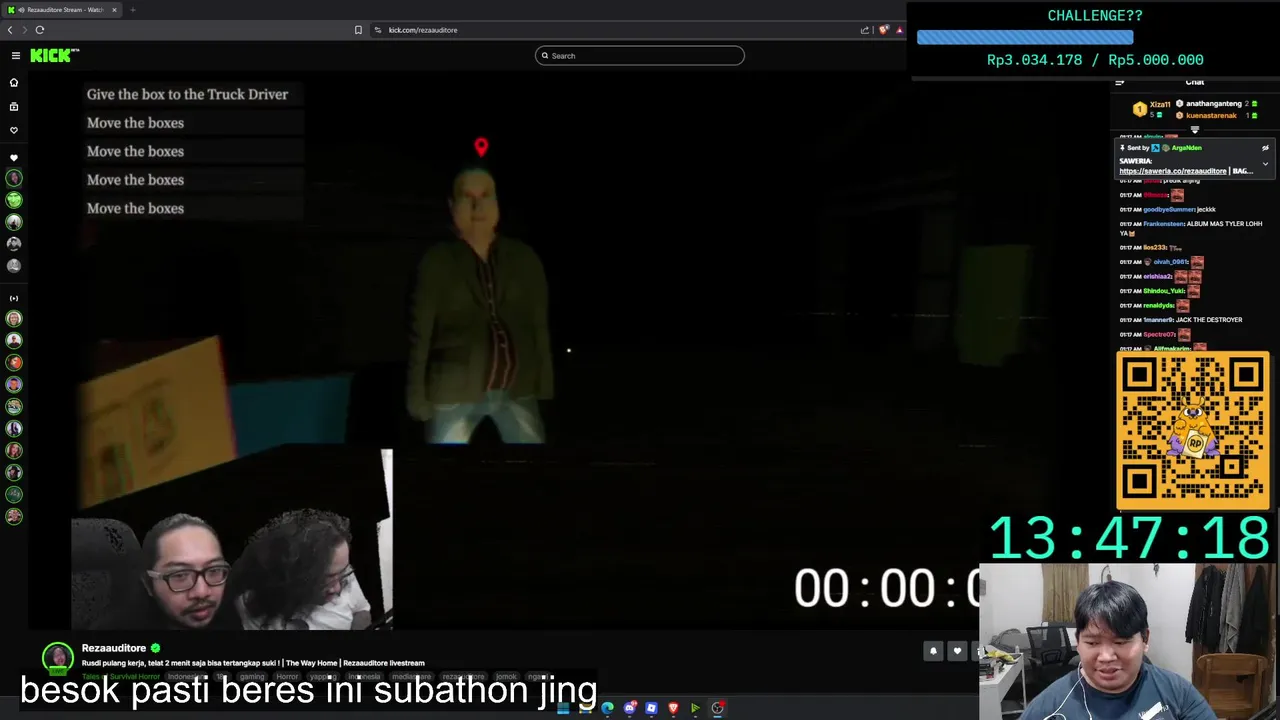Viewport: 1280px width, 720px height.
Task: Click Spectre07 chat username
Action: click(1160, 335)
